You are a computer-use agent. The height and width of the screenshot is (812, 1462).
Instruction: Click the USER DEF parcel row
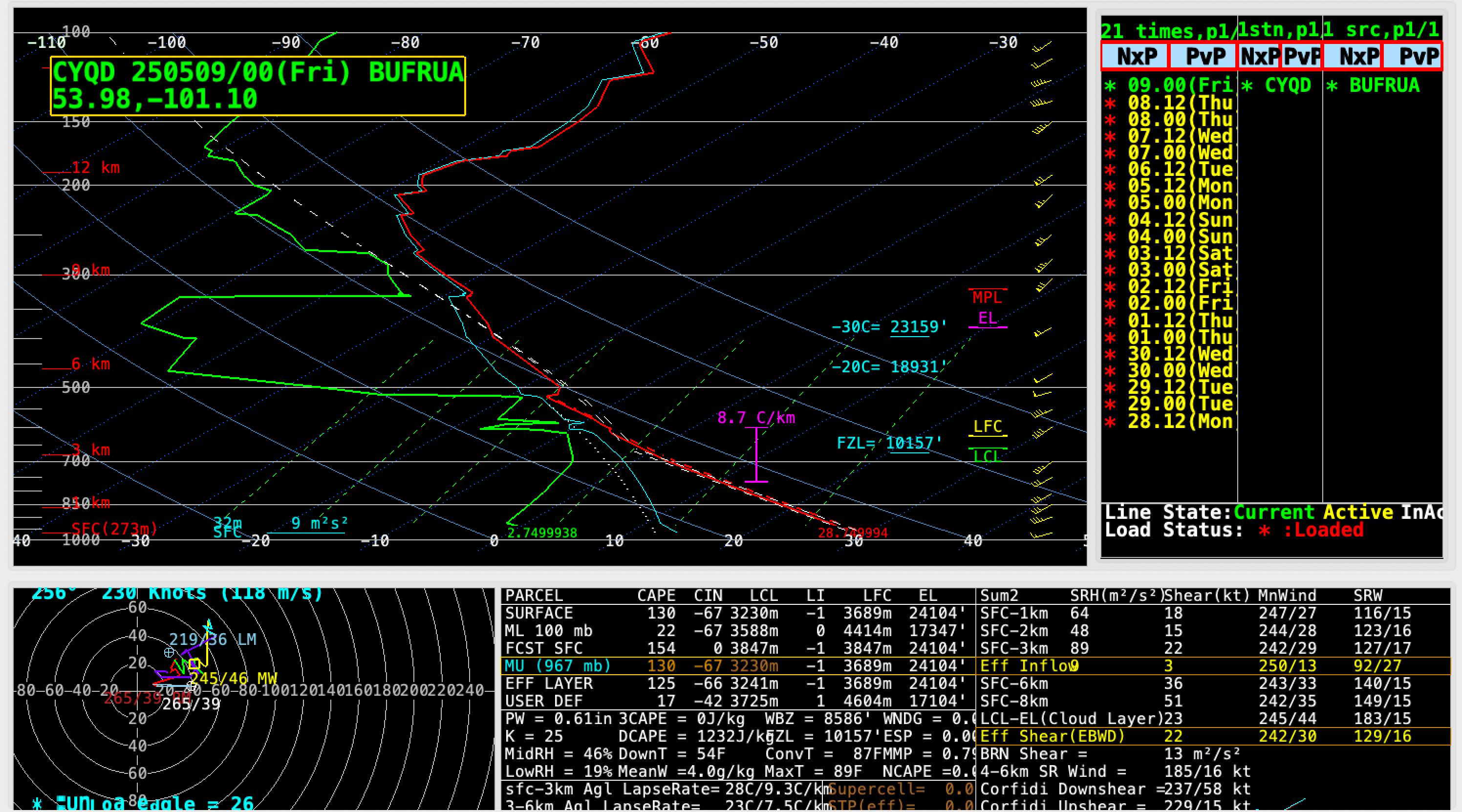point(737,702)
